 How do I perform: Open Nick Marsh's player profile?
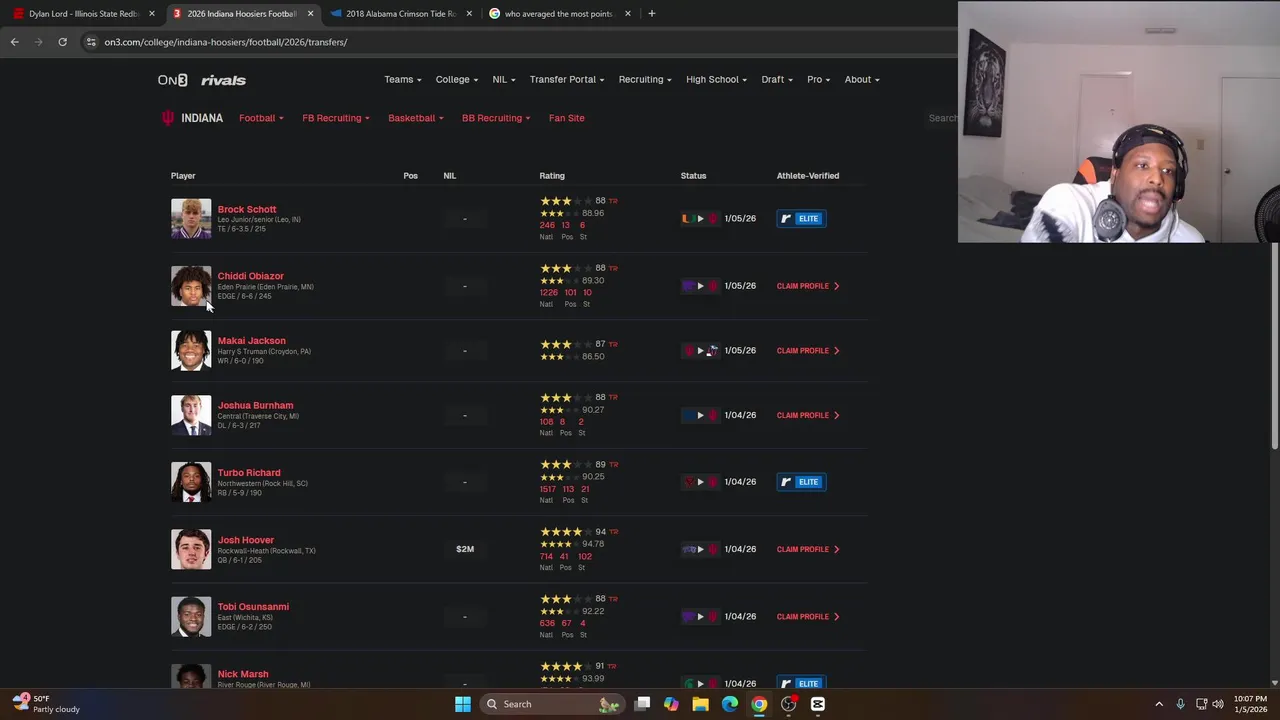[x=243, y=674]
